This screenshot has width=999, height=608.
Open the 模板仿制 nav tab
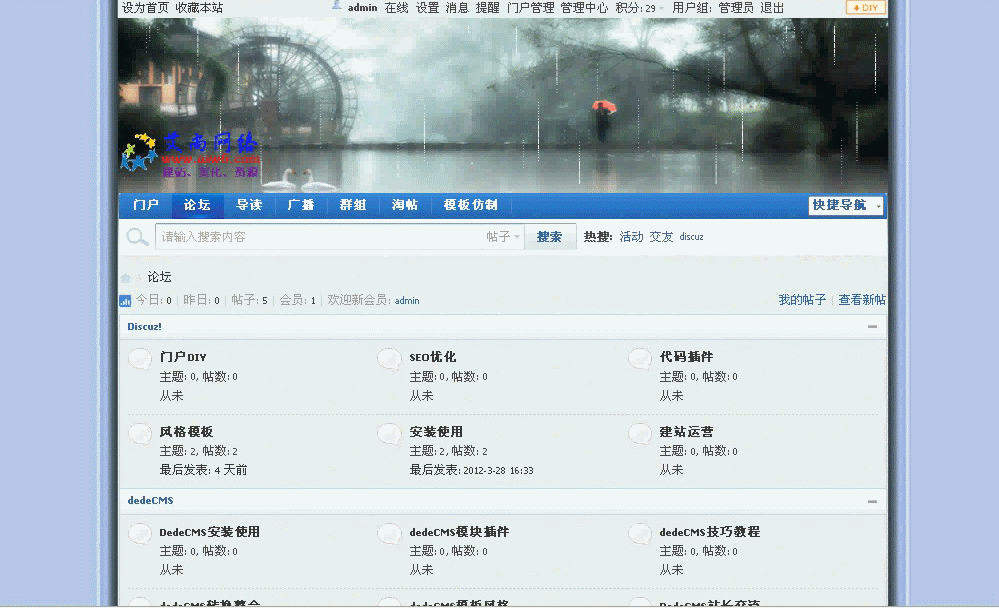click(x=470, y=205)
